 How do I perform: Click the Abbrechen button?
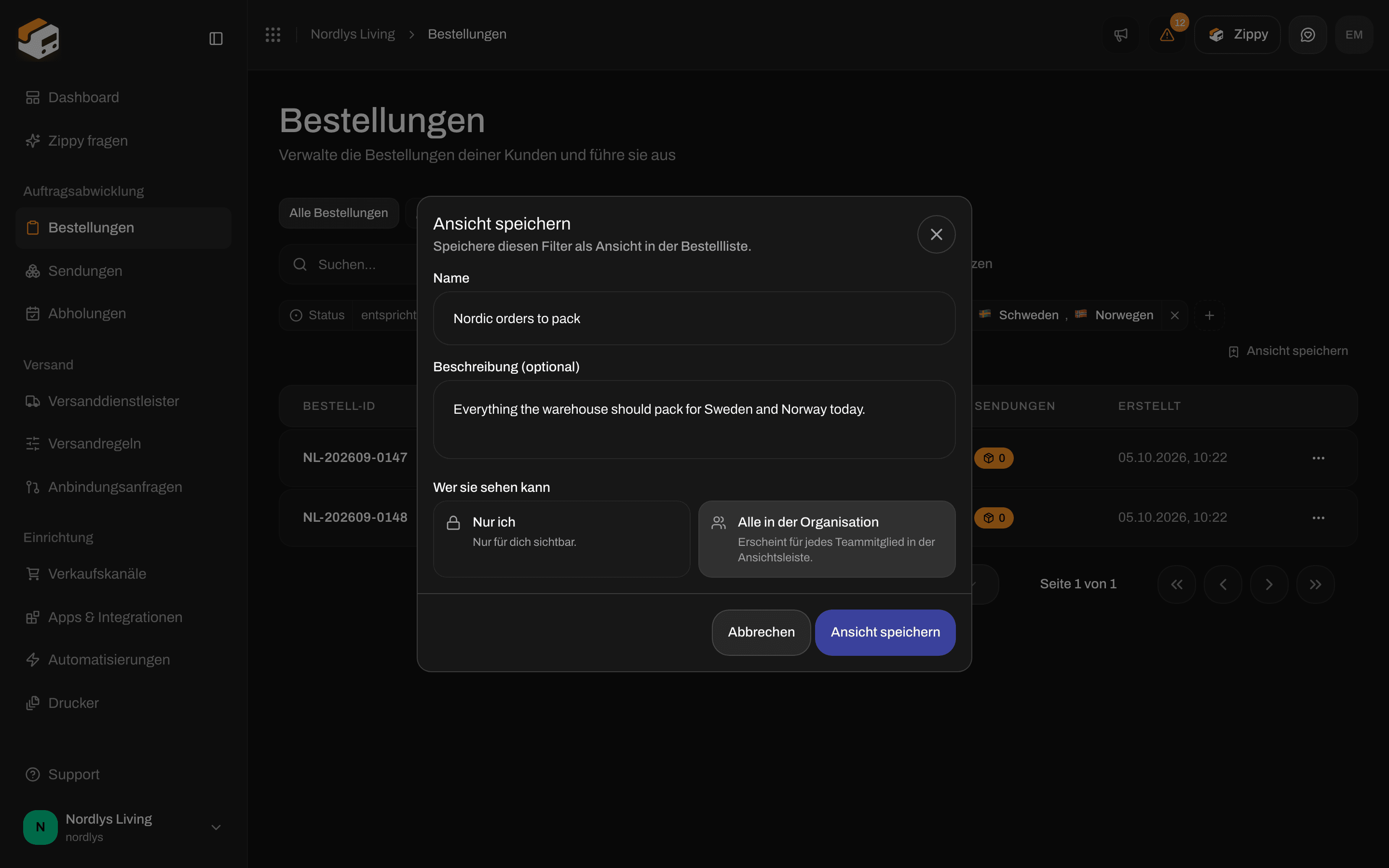click(761, 632)
